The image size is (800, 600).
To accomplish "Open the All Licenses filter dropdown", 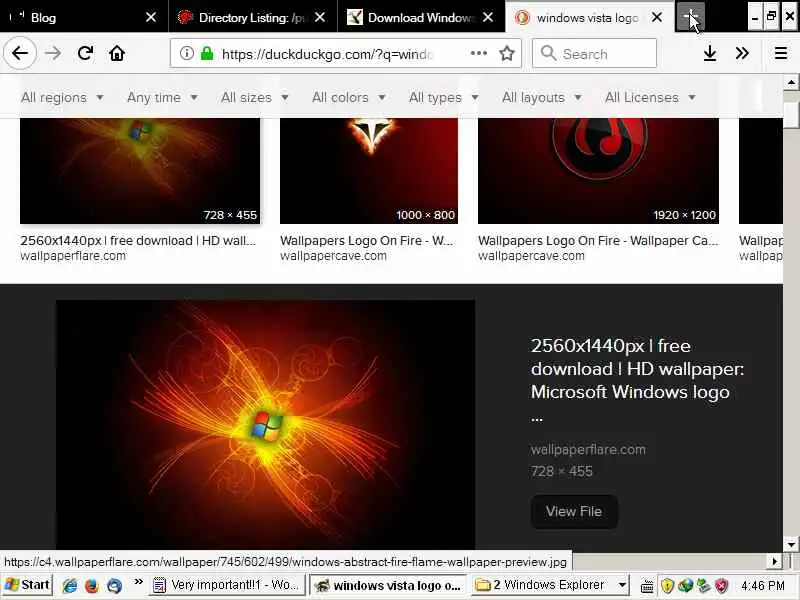I will 650,97.
